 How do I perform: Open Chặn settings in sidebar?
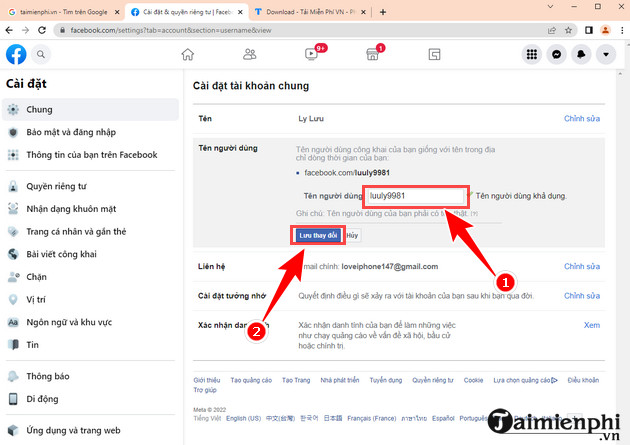[90, 277]
